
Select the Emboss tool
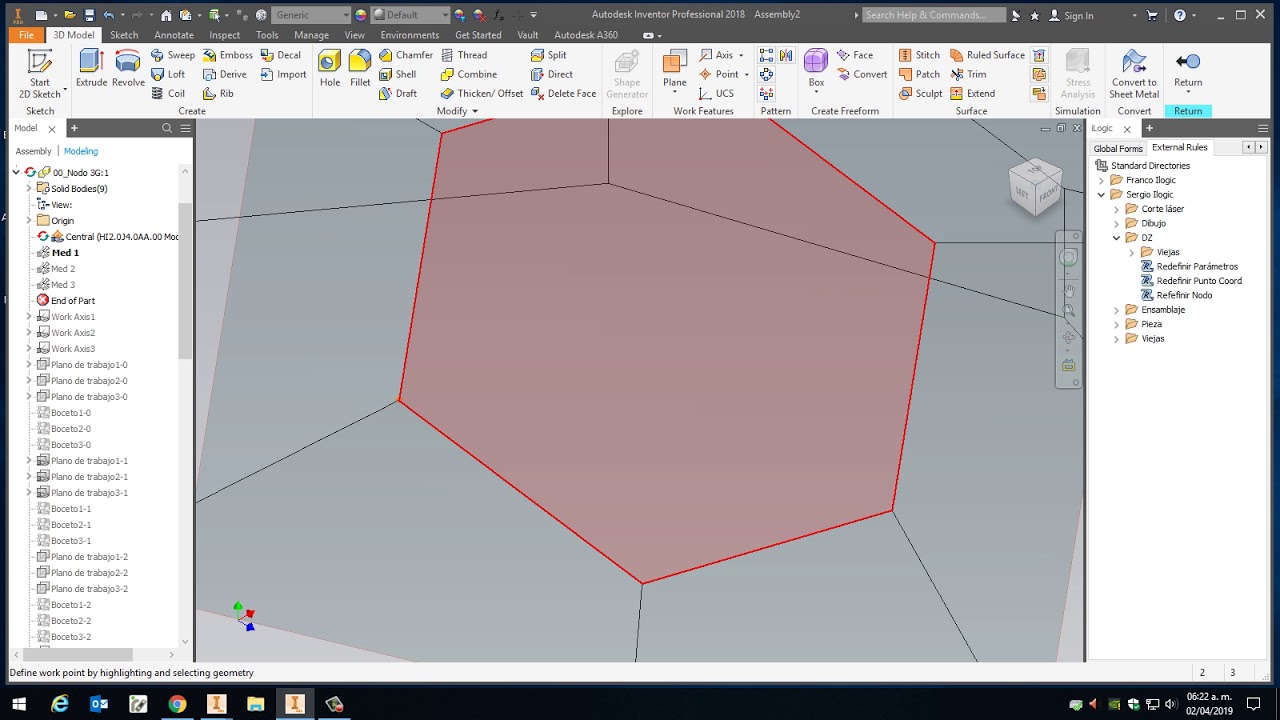pyautogui.click(x=227, y=55)
